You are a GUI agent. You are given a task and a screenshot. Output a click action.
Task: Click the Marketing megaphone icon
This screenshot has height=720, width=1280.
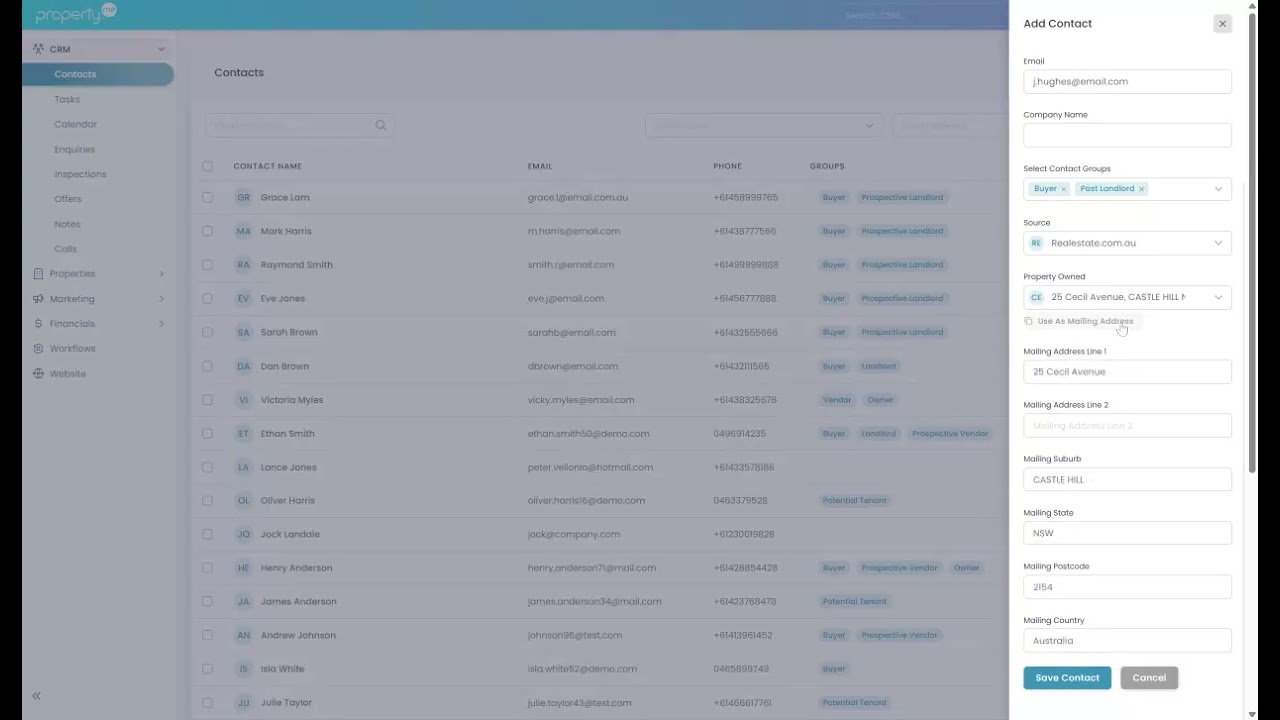pos(38,299)
